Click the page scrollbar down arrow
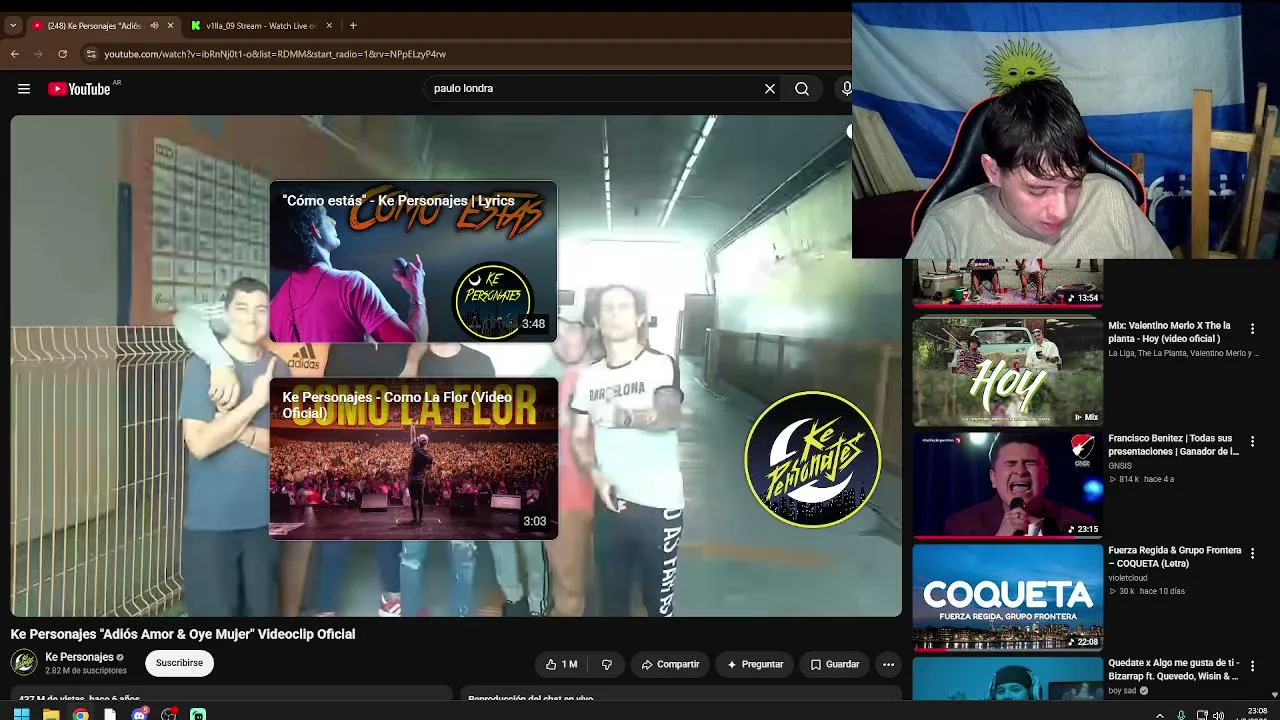 [1274, 694]
